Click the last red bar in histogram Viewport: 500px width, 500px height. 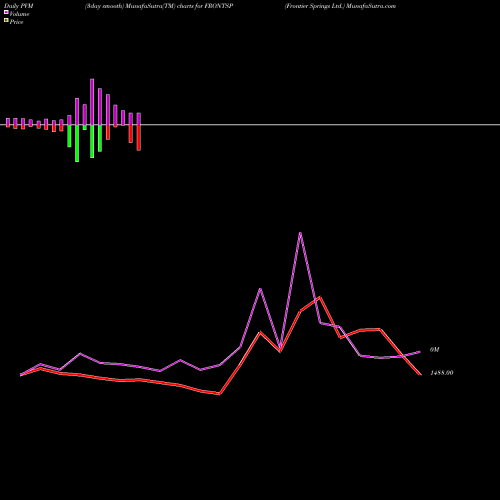(x=139, y=138)
